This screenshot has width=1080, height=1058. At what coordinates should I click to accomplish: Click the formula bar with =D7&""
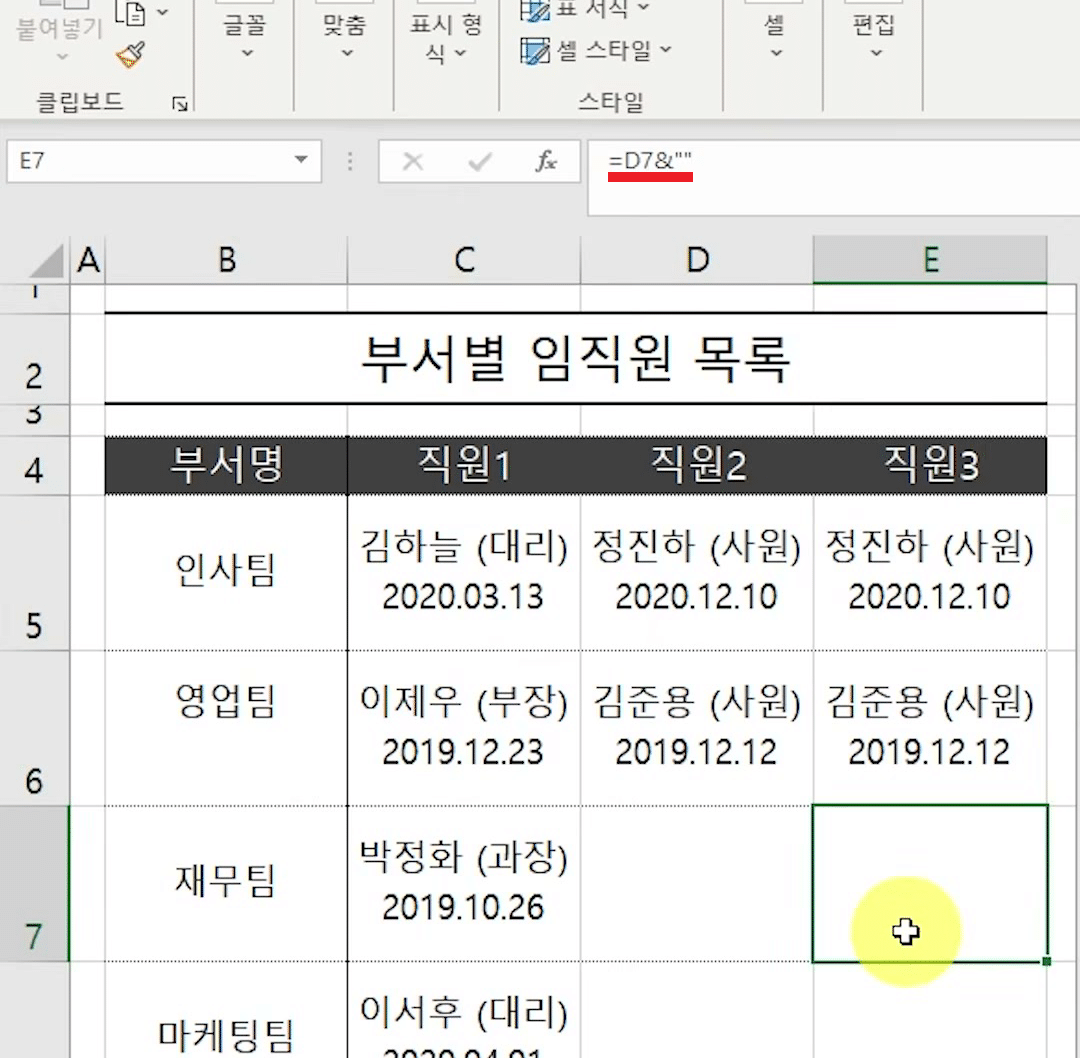[833, 178]
